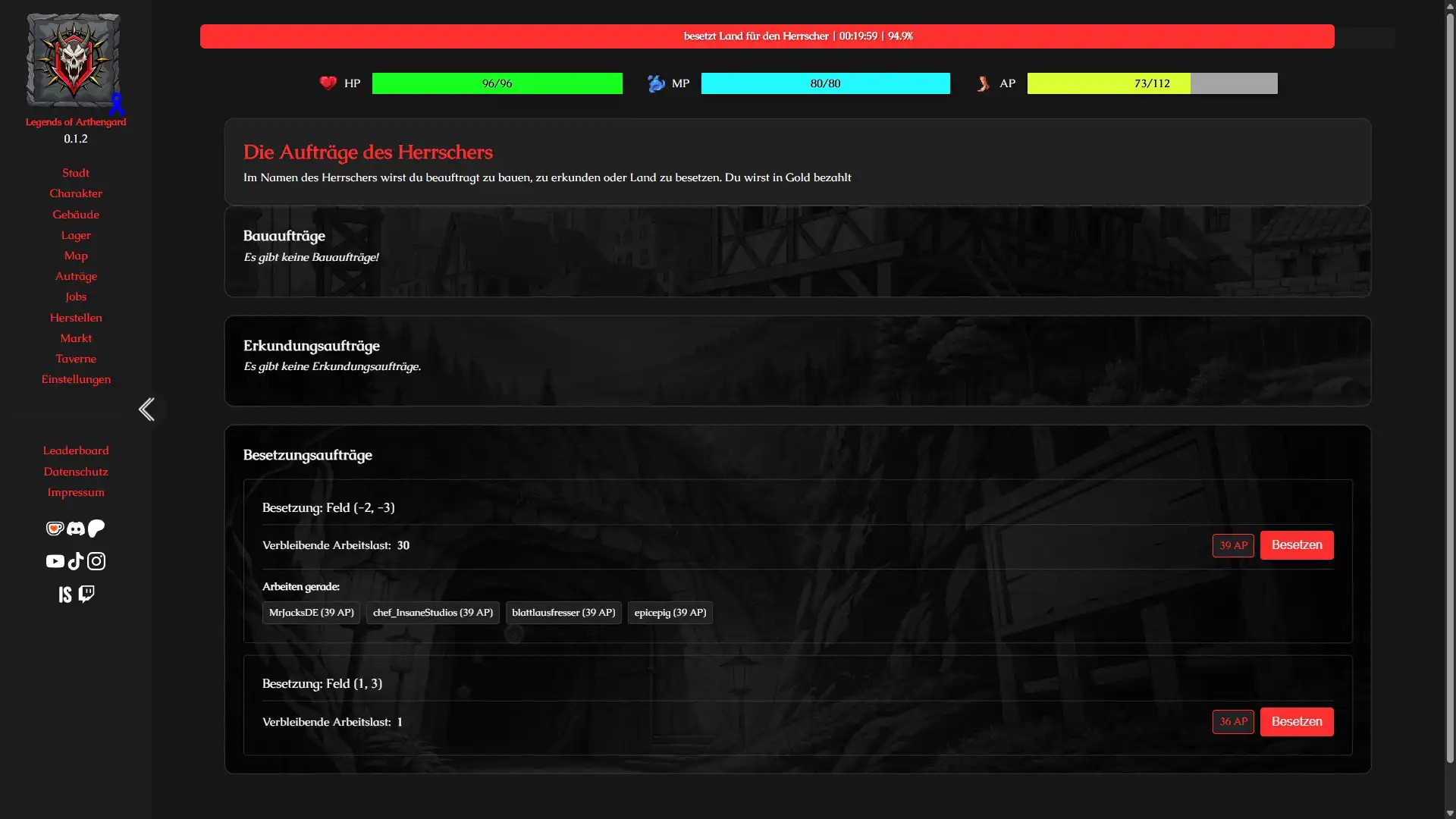Click the blue character figure beside the guild logo
Viewport: 1456px width, 819px height.
point(116,104)
